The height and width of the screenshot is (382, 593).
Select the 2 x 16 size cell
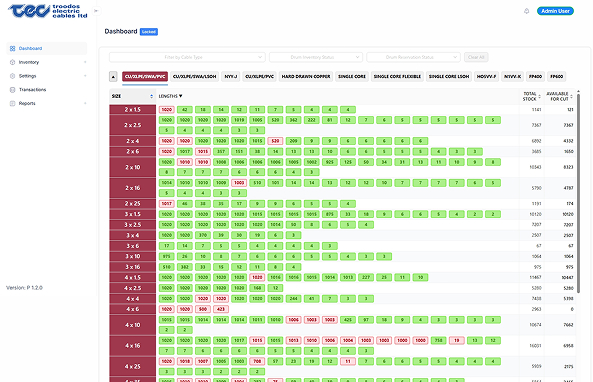coord(133,188)
